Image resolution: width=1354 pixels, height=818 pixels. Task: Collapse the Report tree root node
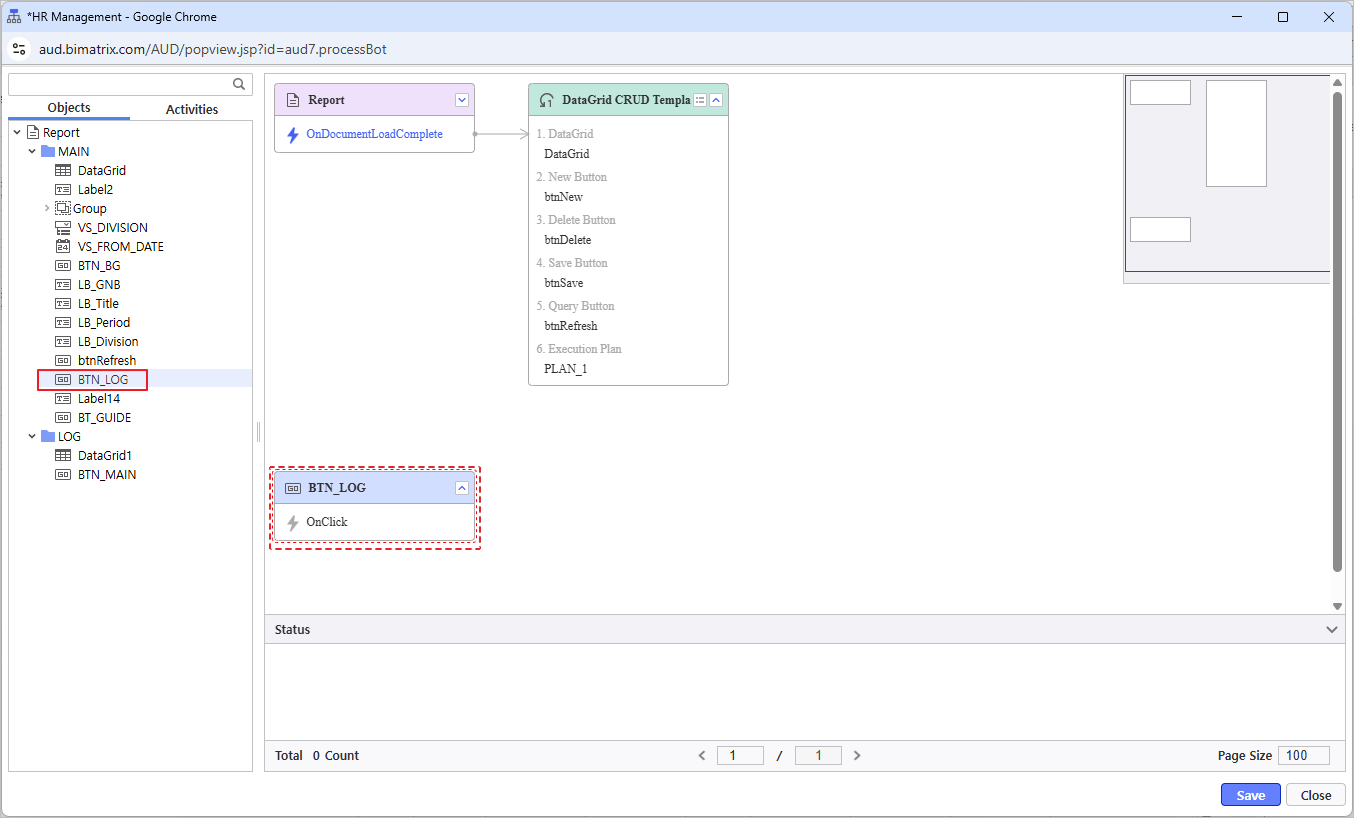[18, 133]
